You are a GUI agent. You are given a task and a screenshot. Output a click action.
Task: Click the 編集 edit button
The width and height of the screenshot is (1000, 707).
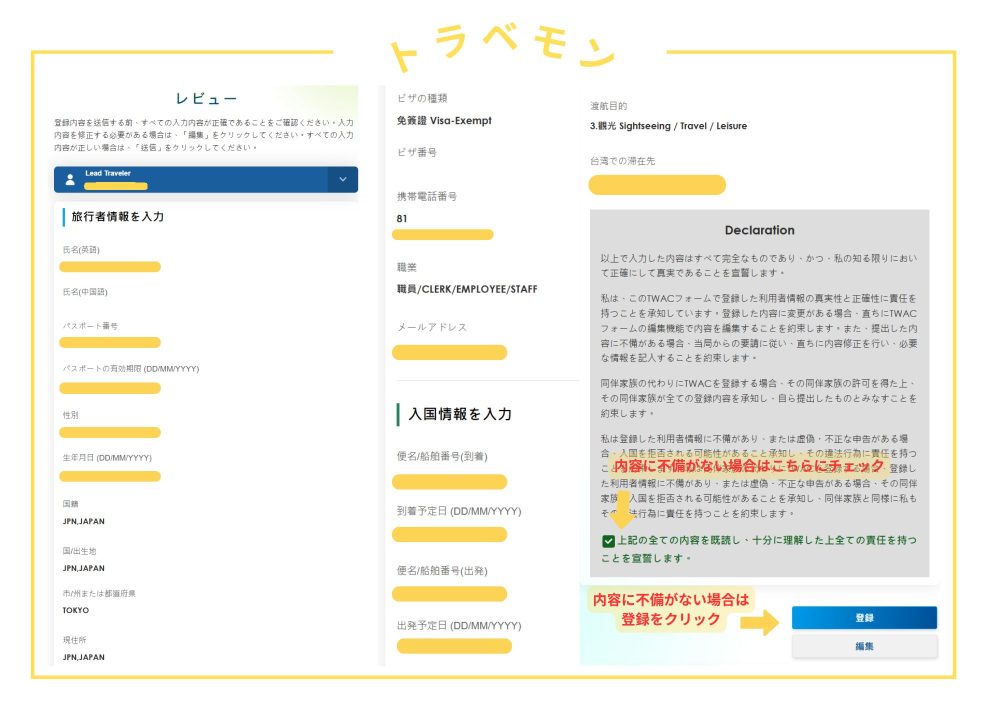click(864, 646)
